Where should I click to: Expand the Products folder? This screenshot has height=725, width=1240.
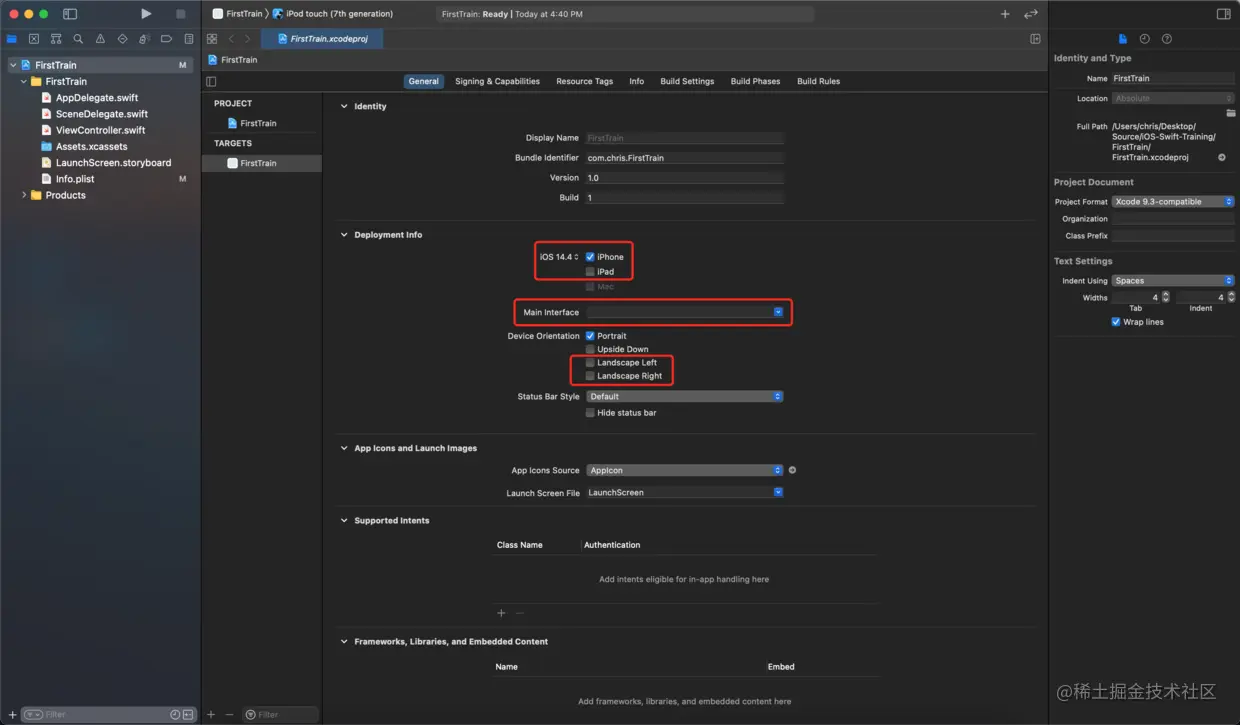click(24, 195)
